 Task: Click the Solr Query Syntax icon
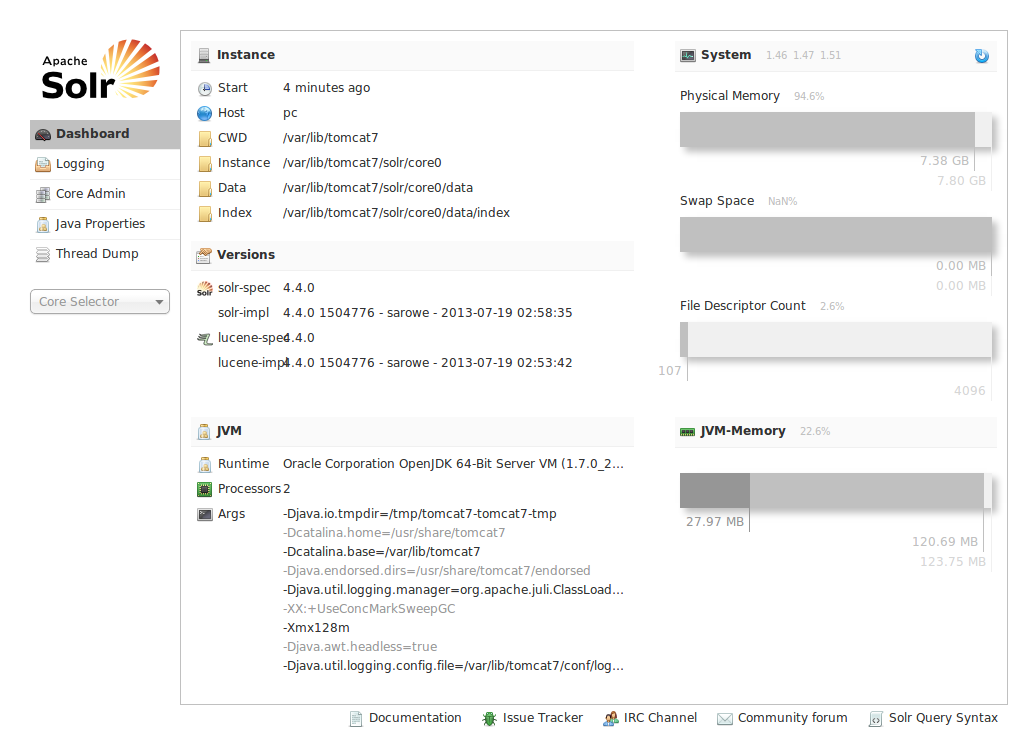(x=875, y=719)
